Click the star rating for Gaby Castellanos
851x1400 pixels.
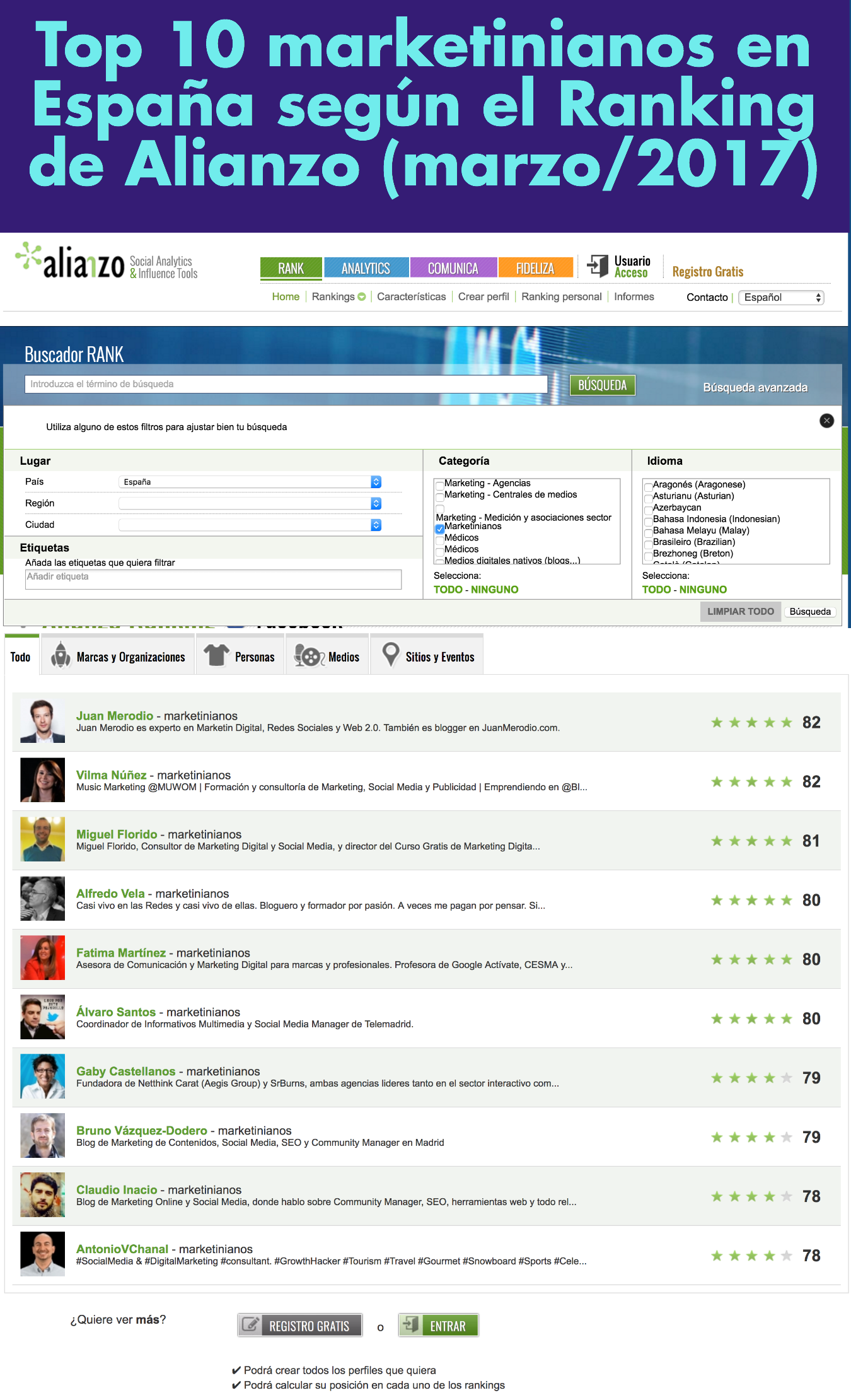tap(751, 1078)
